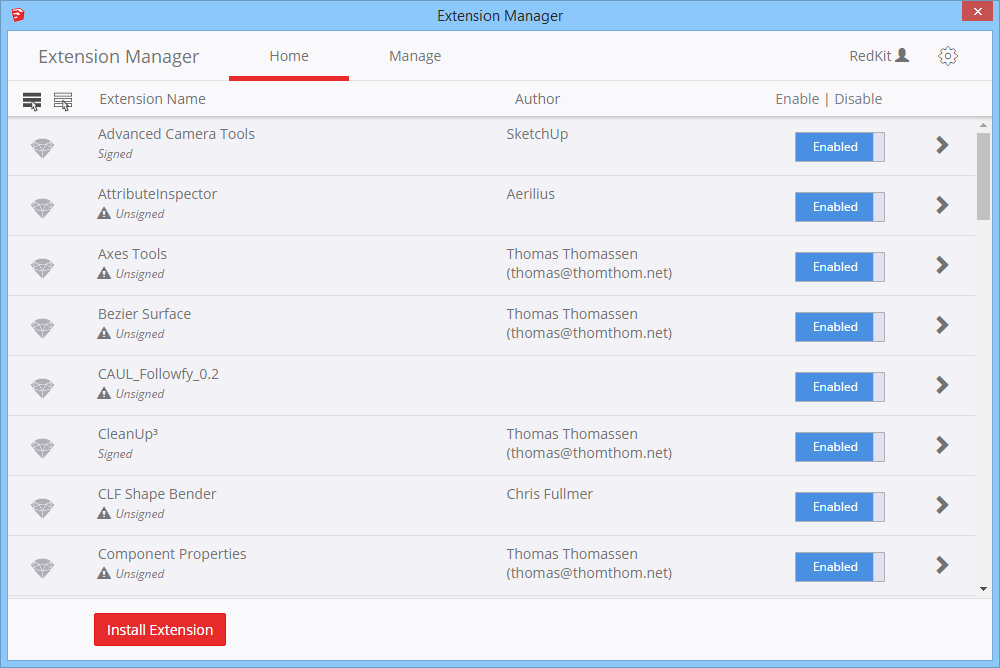Disable the CleanUp³ extension toggle
The image size is (1000, 668).
pyautogui.click(x=839, y=447)
